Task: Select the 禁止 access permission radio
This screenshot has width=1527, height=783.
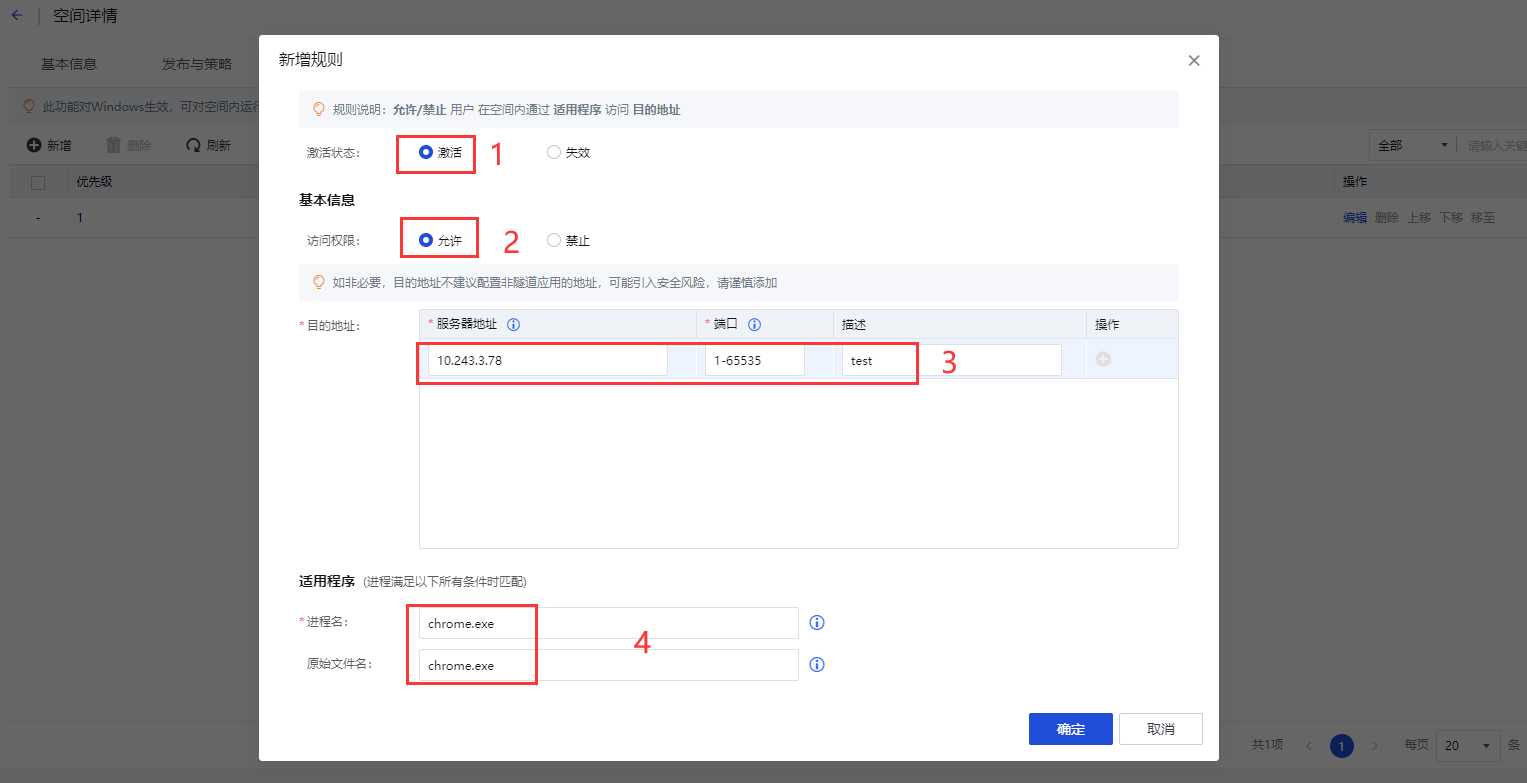Action: [554, 241]
